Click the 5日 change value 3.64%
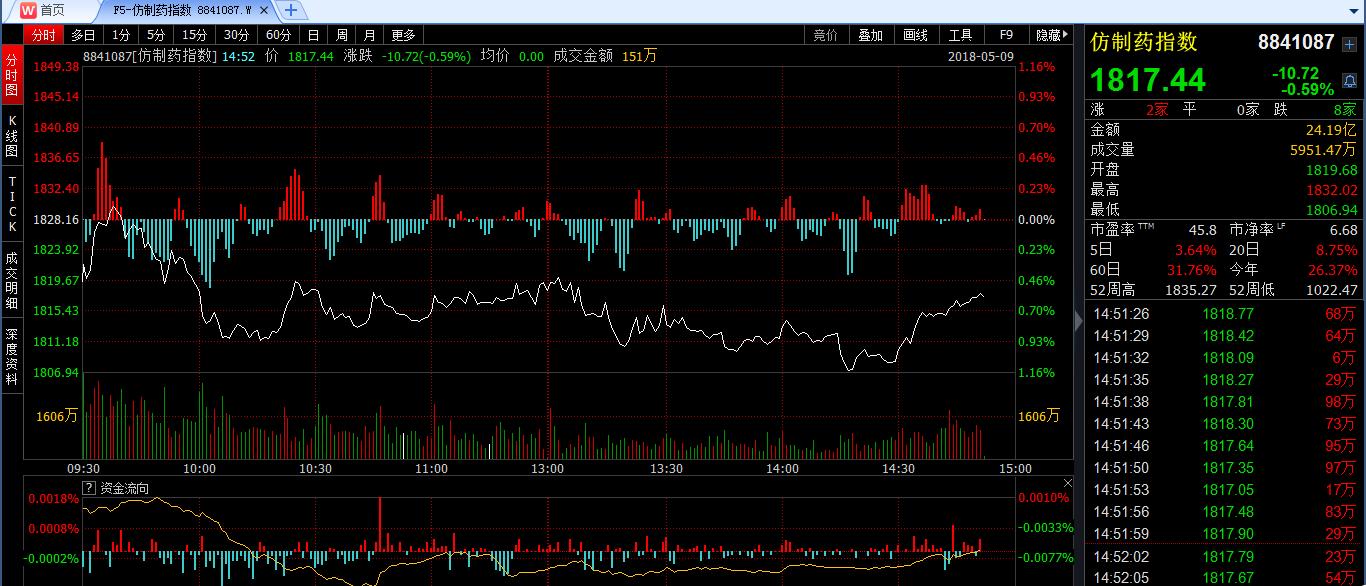Image resolution: width=1366 pixels, height=586 pixels. 1195,250
